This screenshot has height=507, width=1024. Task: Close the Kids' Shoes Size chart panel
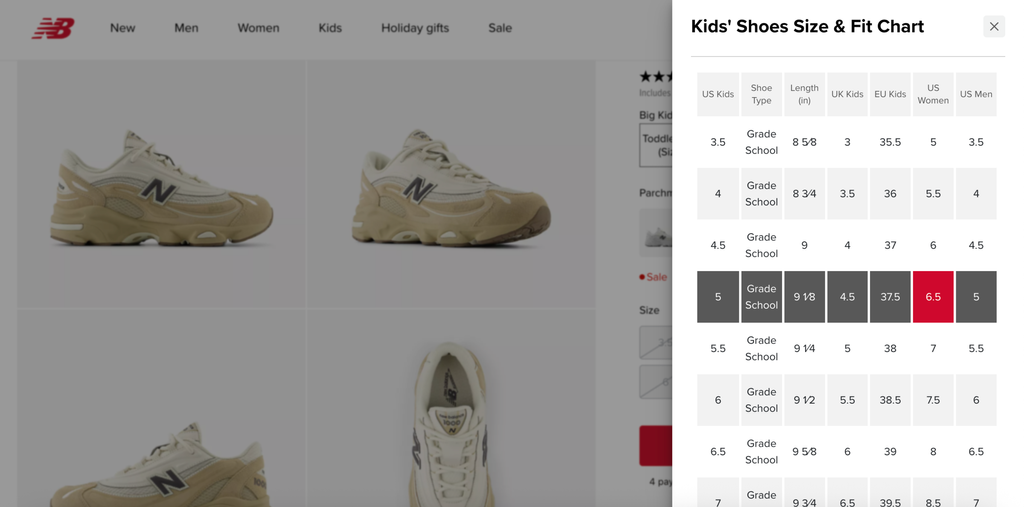click(x=993, y=27)
